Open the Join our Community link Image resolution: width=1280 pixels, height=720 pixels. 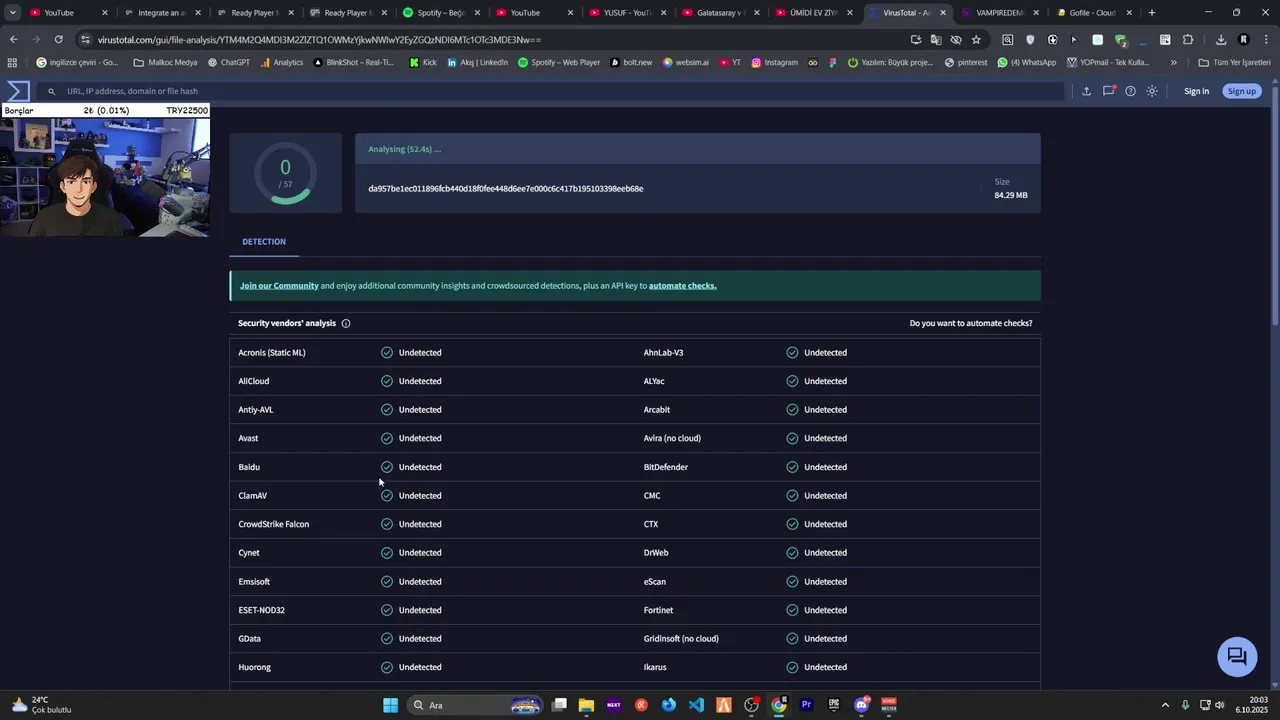[x=279, y=286]
